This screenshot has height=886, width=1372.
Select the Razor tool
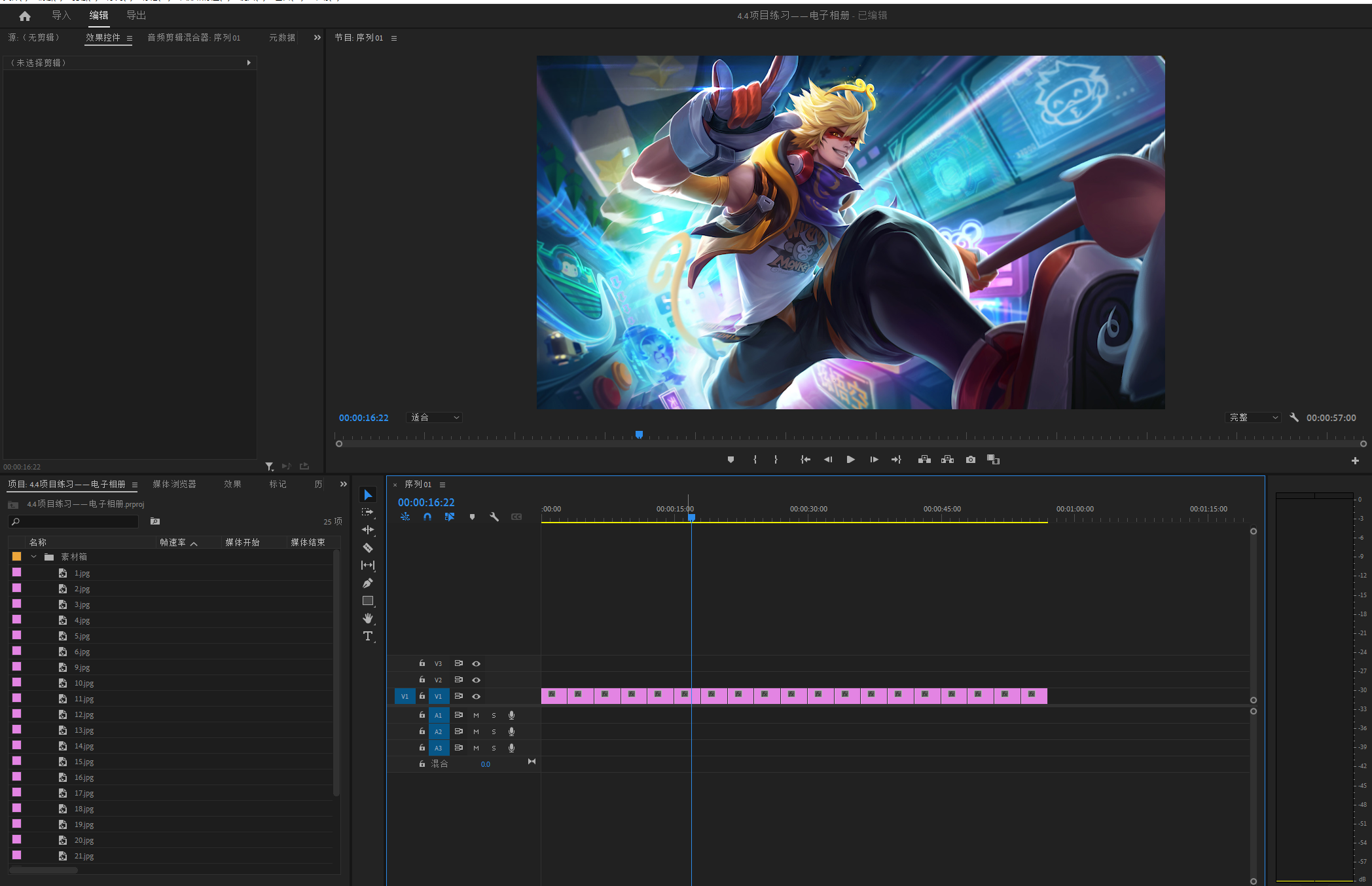(368, 547)
